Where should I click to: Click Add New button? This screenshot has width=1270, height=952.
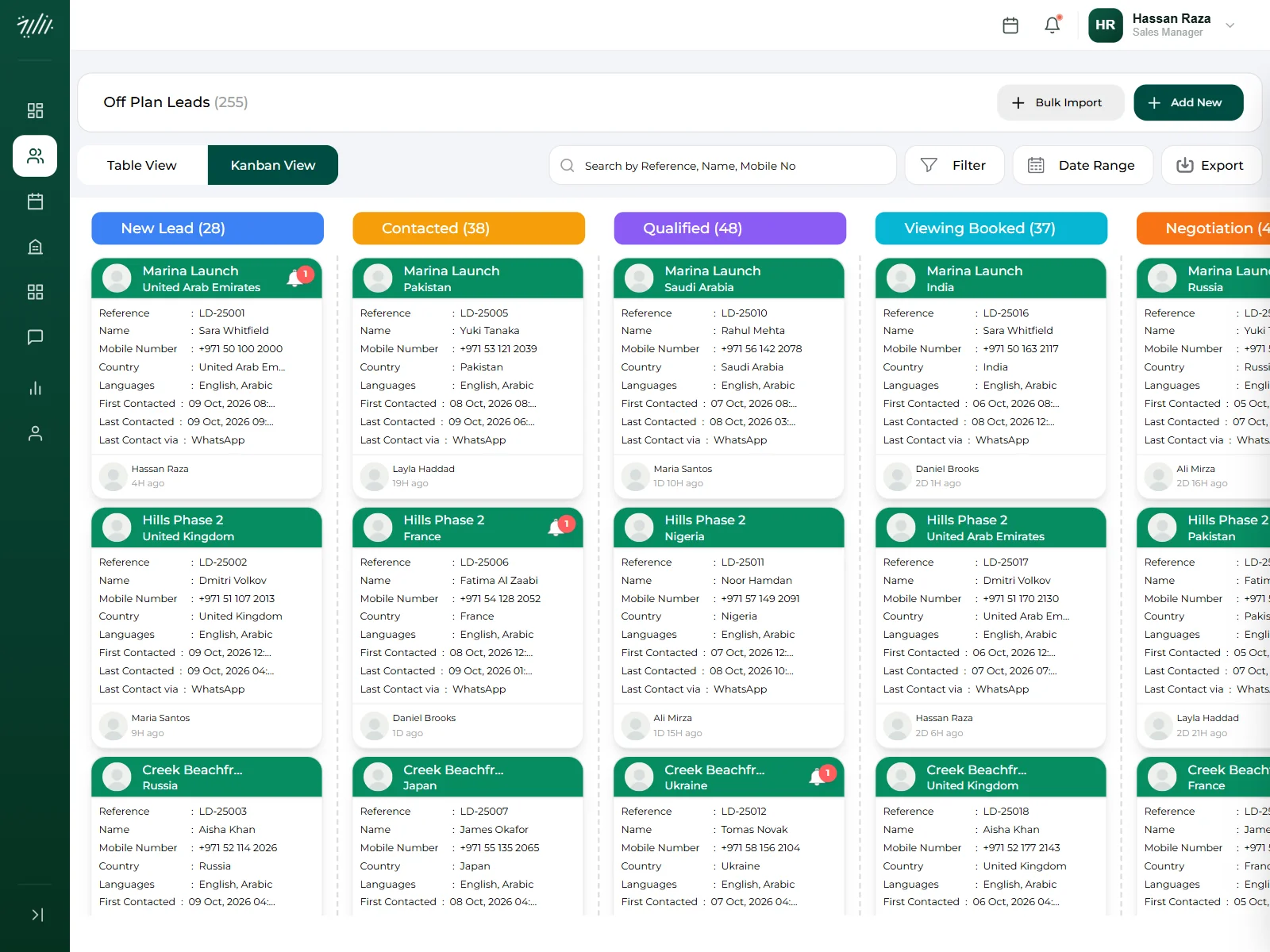[1188, 102]
